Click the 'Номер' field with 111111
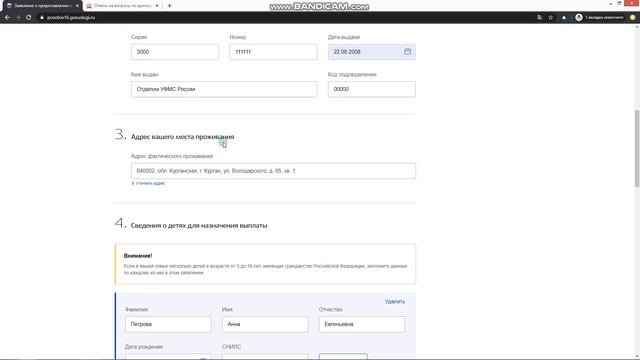The image size is (640, 360). coord(273,52)
